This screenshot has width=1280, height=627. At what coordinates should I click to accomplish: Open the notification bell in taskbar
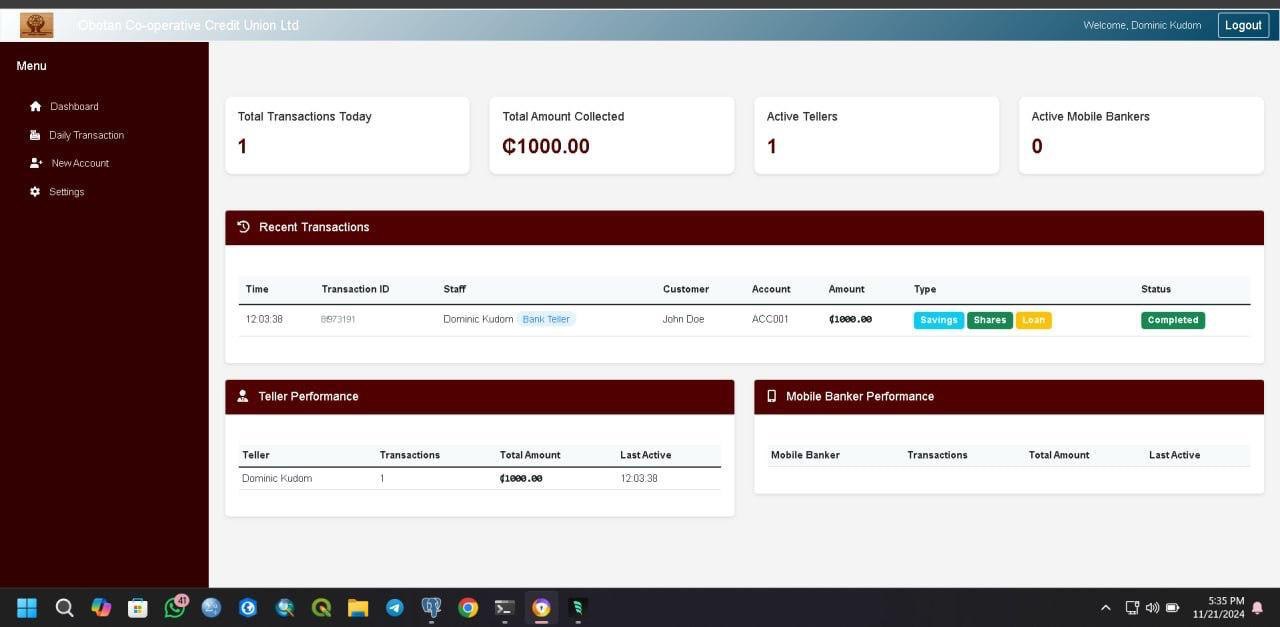(x=1257, y=607)
